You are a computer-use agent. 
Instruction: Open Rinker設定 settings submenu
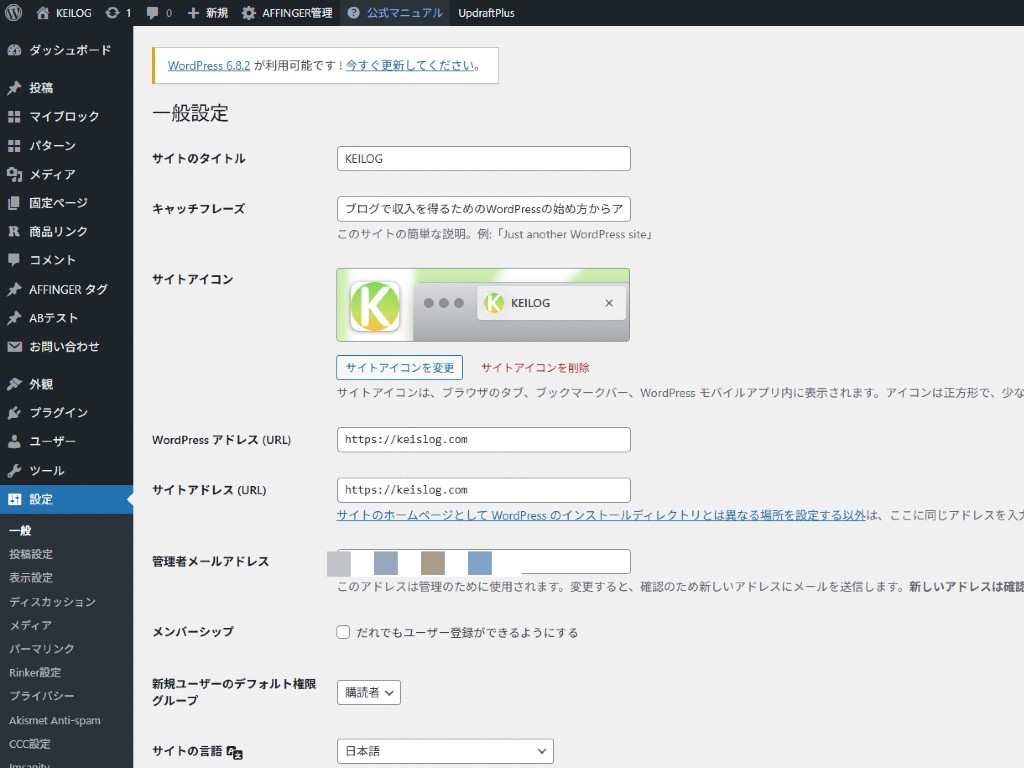pyautogui.click(x=35, y=672)
